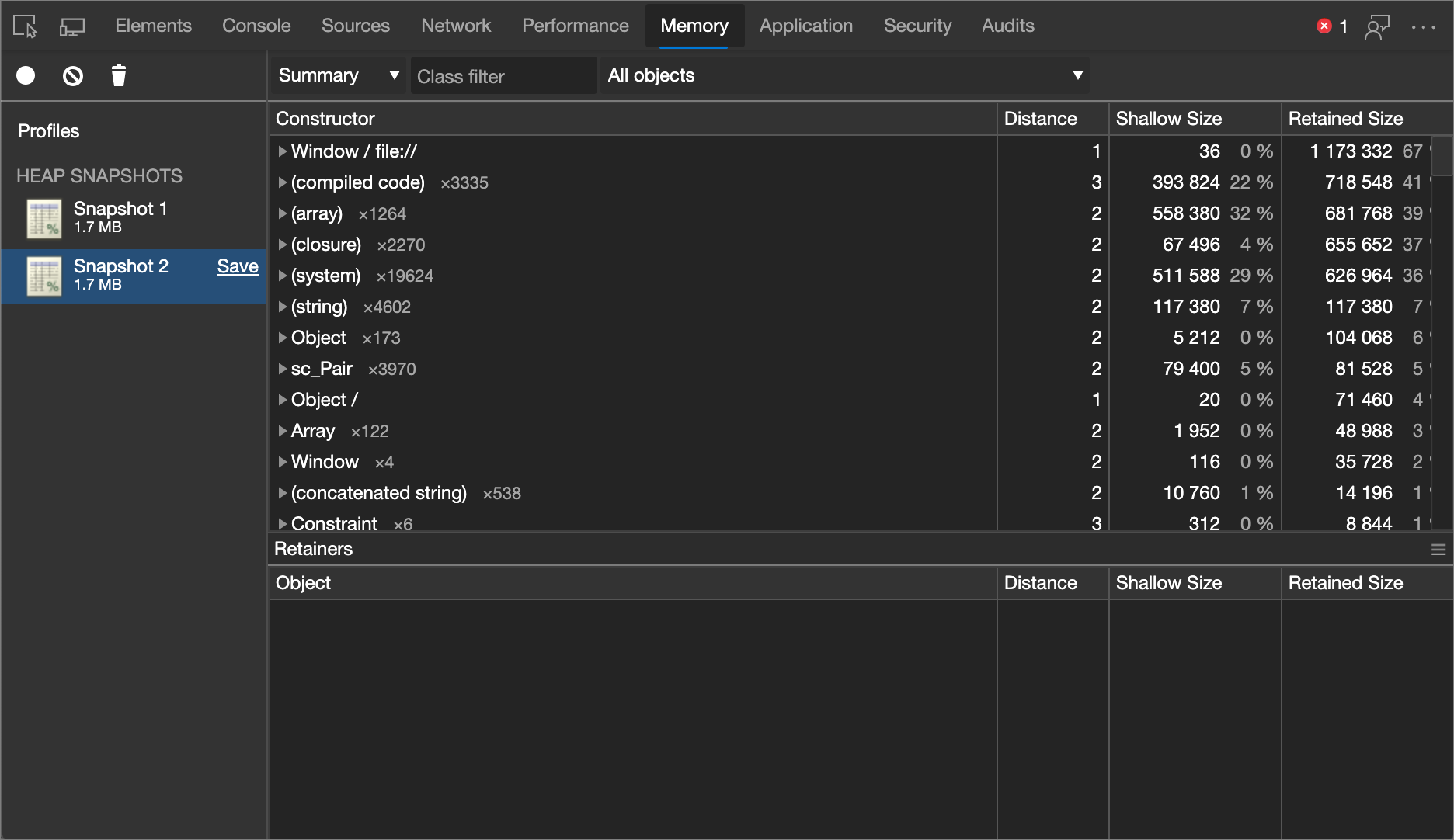Image resolution: width=1454 pixels, height=840 pixels.
Task: Click the record heap snapshot circle button
Action: point(26,75)
